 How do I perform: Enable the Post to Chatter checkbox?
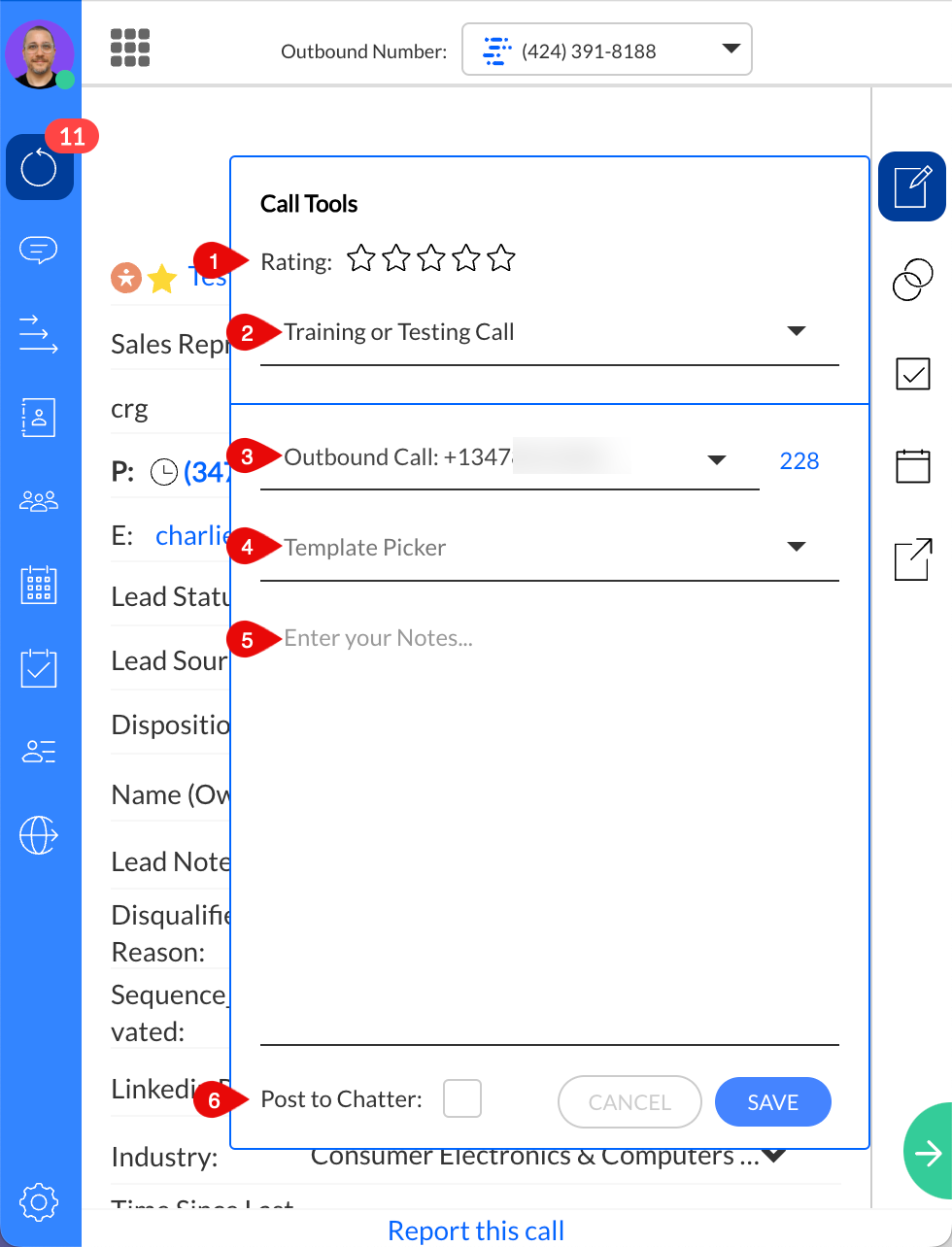click(462, 1098)
